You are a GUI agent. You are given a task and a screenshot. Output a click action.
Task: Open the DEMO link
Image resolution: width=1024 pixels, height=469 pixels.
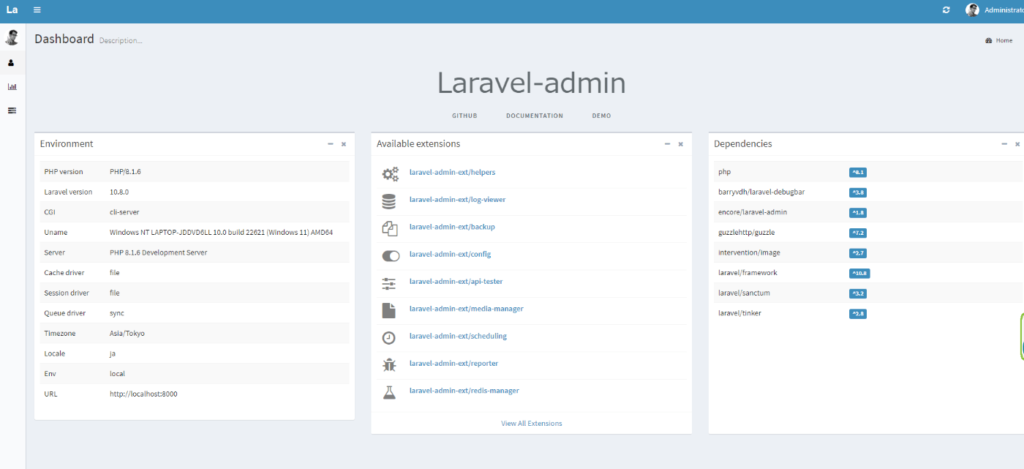coord(601,116)
